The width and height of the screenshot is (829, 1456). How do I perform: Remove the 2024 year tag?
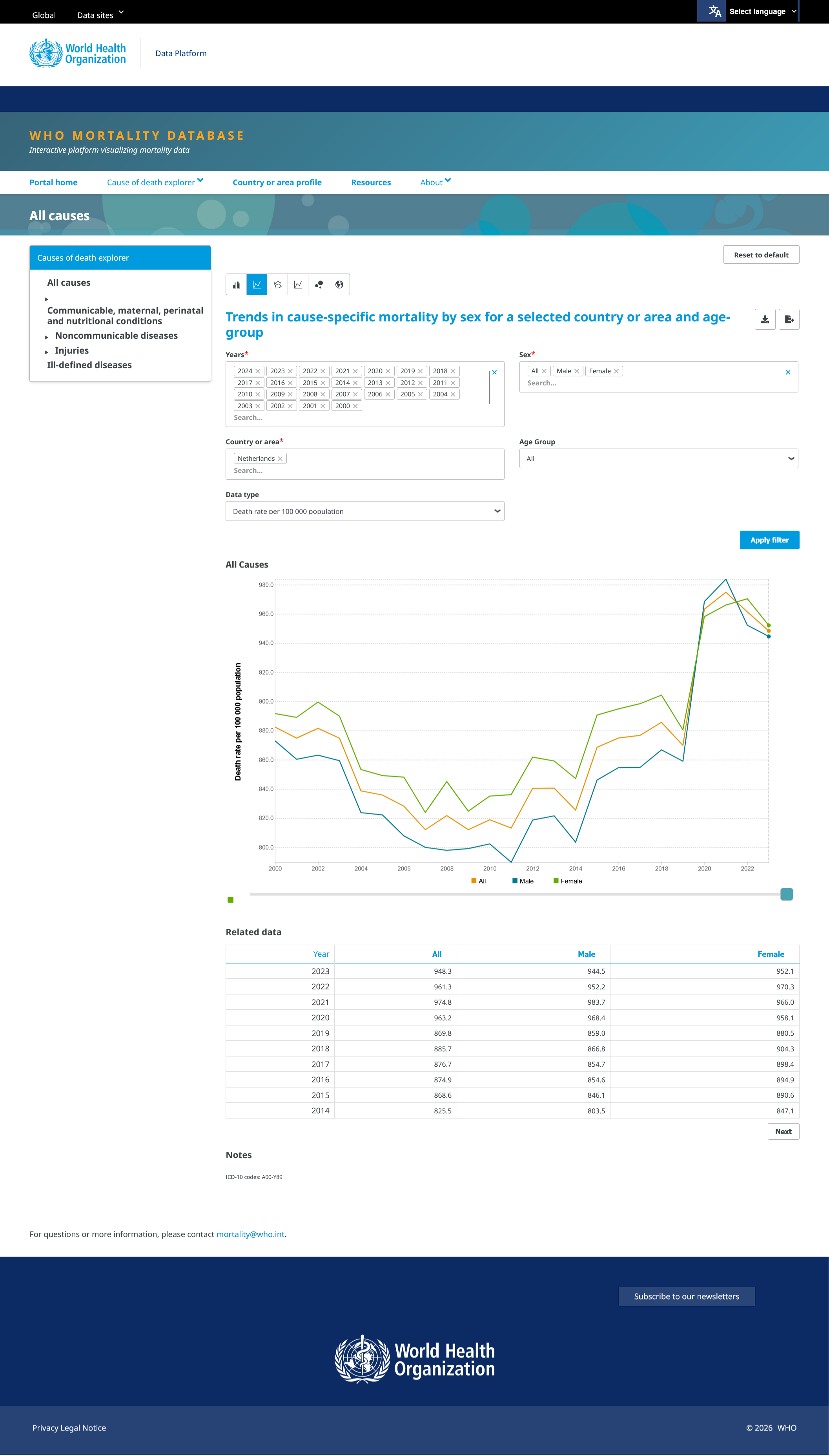(x=257, y=371)
